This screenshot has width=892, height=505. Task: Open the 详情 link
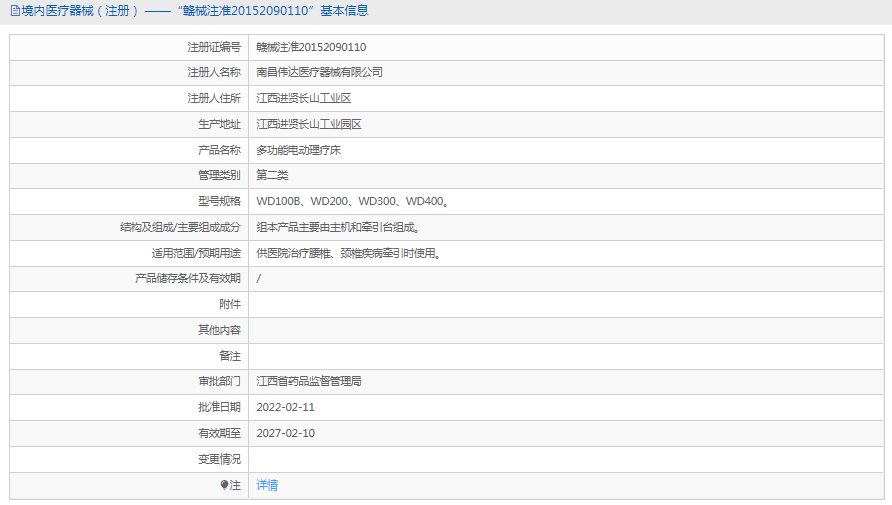267,485
